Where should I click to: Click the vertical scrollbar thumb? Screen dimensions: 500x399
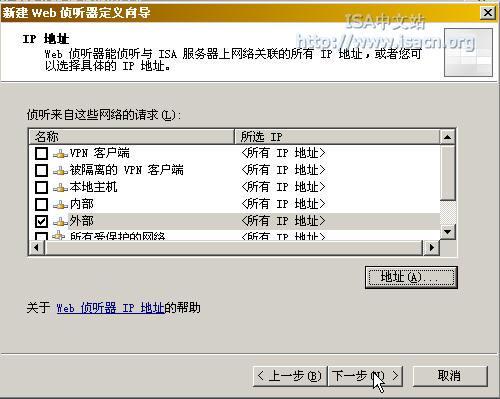[x=448, y=172]
